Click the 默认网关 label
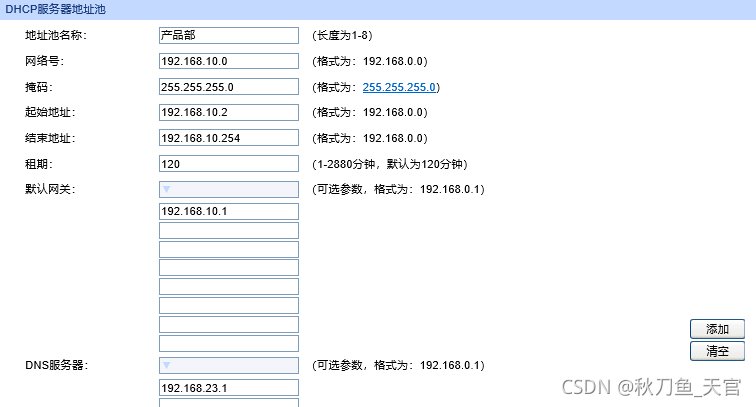This screenshot has width=756, height=407. (50, 189)
